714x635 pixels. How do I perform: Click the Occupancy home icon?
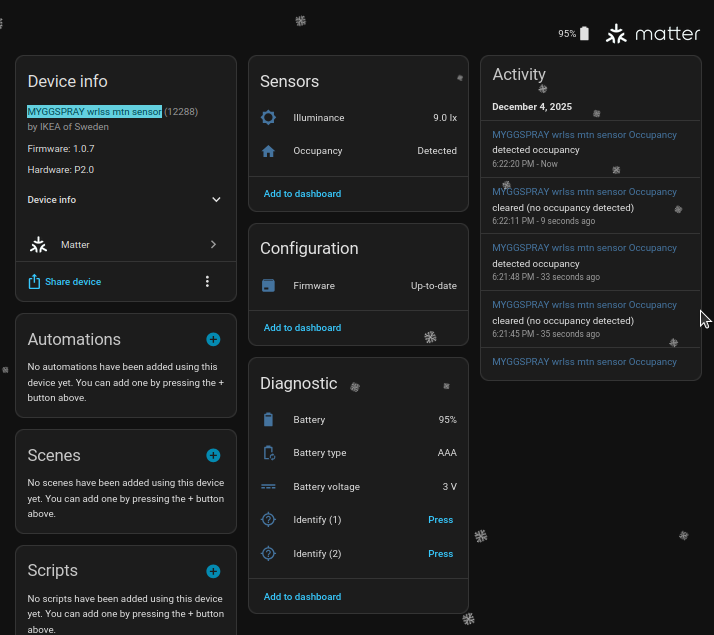268,151
